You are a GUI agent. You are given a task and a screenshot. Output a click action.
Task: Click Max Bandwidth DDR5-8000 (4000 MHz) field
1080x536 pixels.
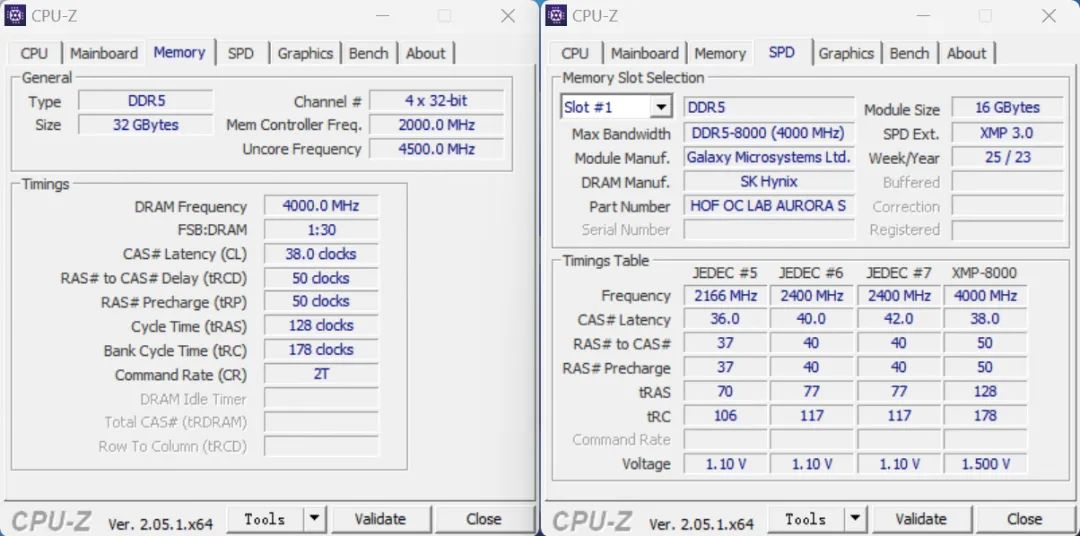point(769,132)
